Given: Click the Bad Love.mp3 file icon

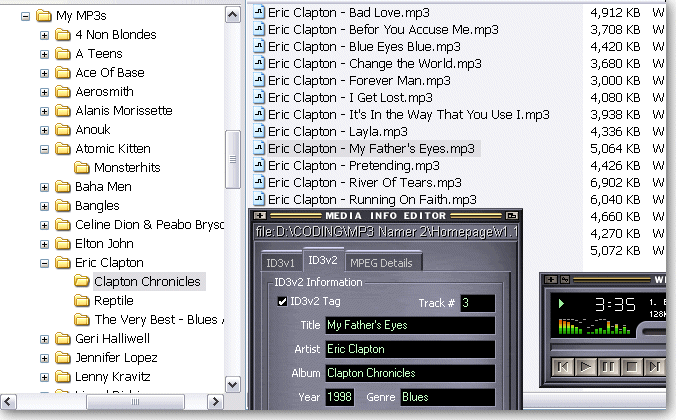Looking at the screenshot, I should pos(259,12).
